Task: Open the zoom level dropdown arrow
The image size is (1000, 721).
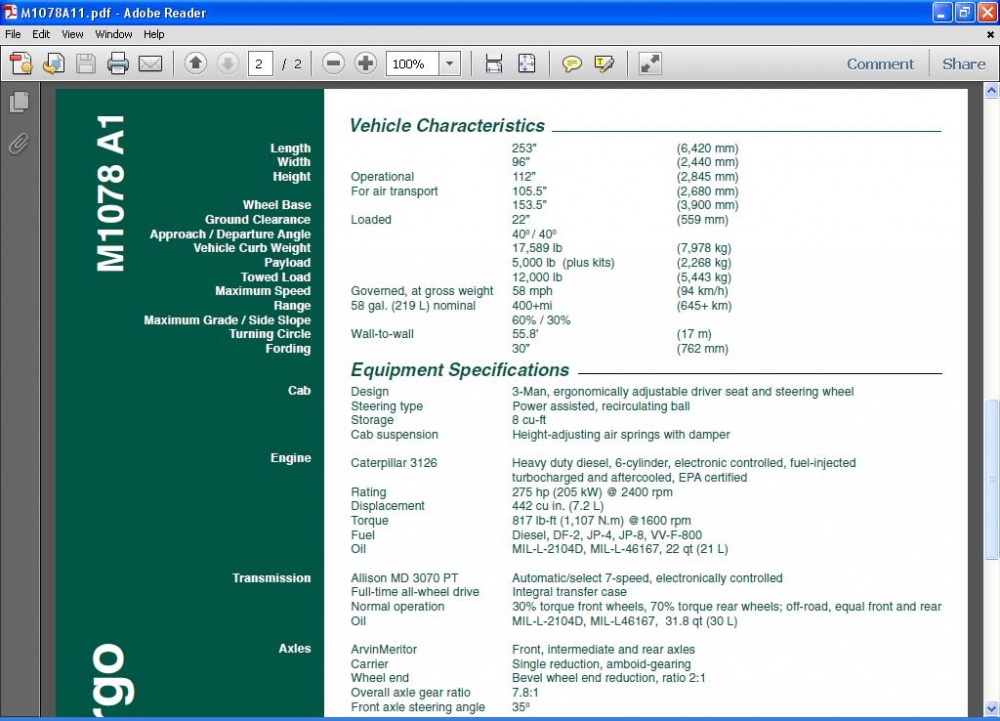Action: pyautogui.click(x=450, y=64)
